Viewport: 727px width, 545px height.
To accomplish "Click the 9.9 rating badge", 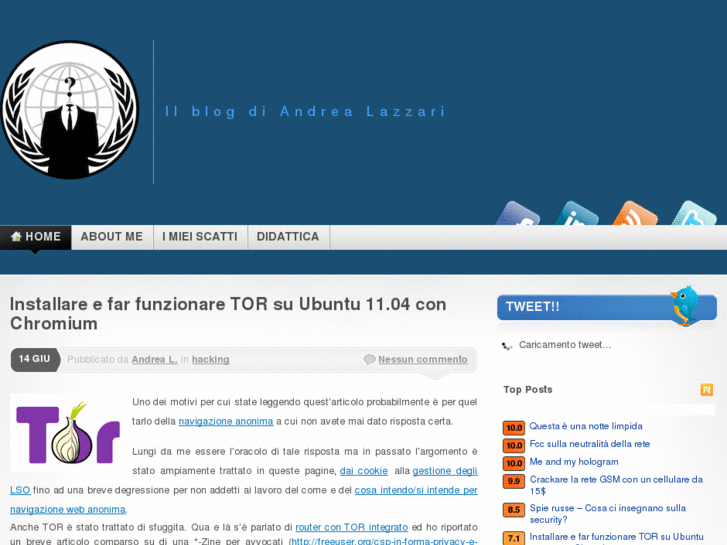I will tap(514, 481).
